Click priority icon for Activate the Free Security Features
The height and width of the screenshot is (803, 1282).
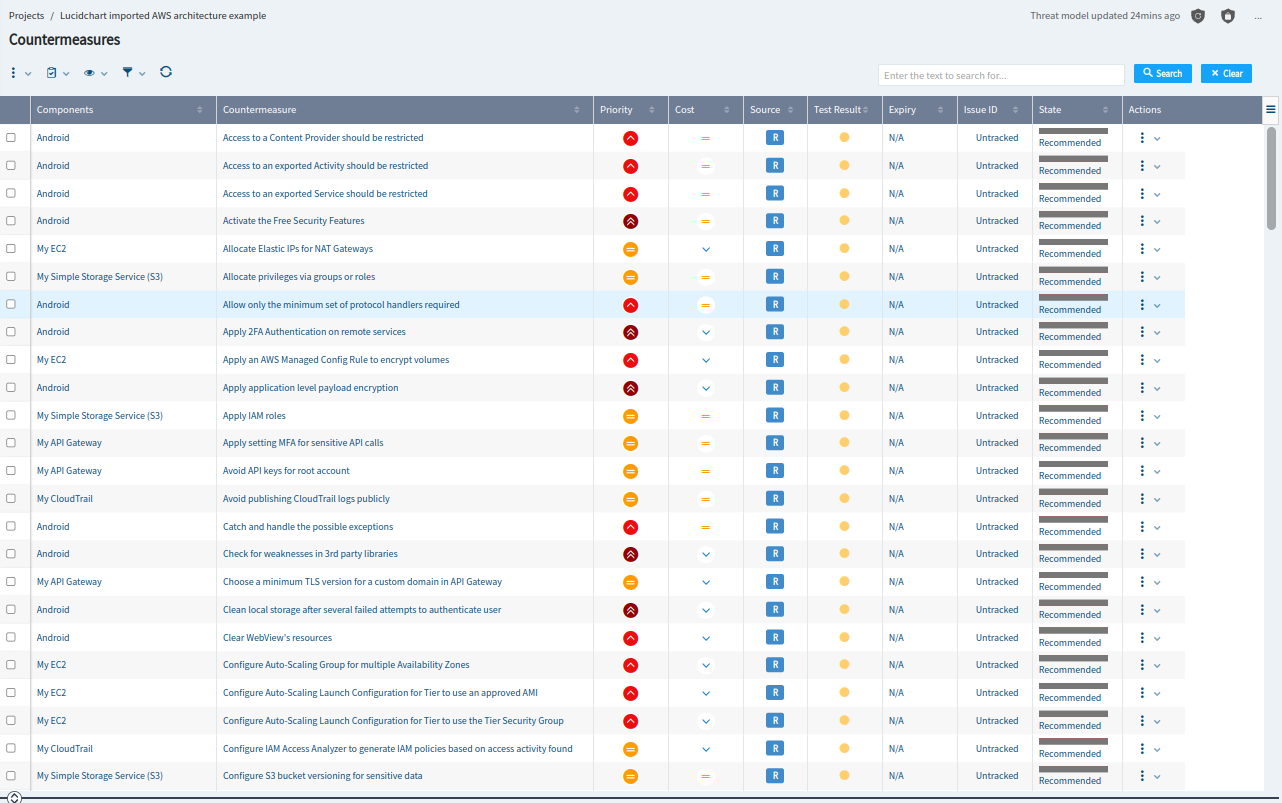click(x=631, y=221)
